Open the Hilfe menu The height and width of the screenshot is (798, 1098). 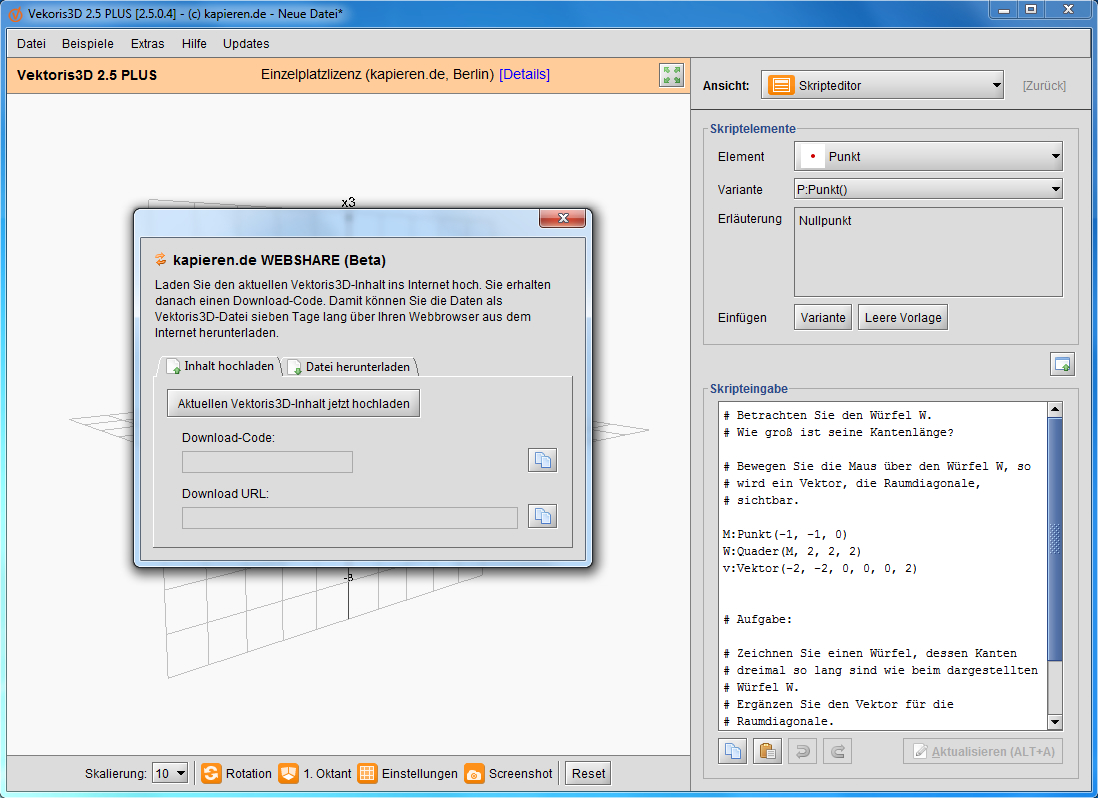pos(194,43)
